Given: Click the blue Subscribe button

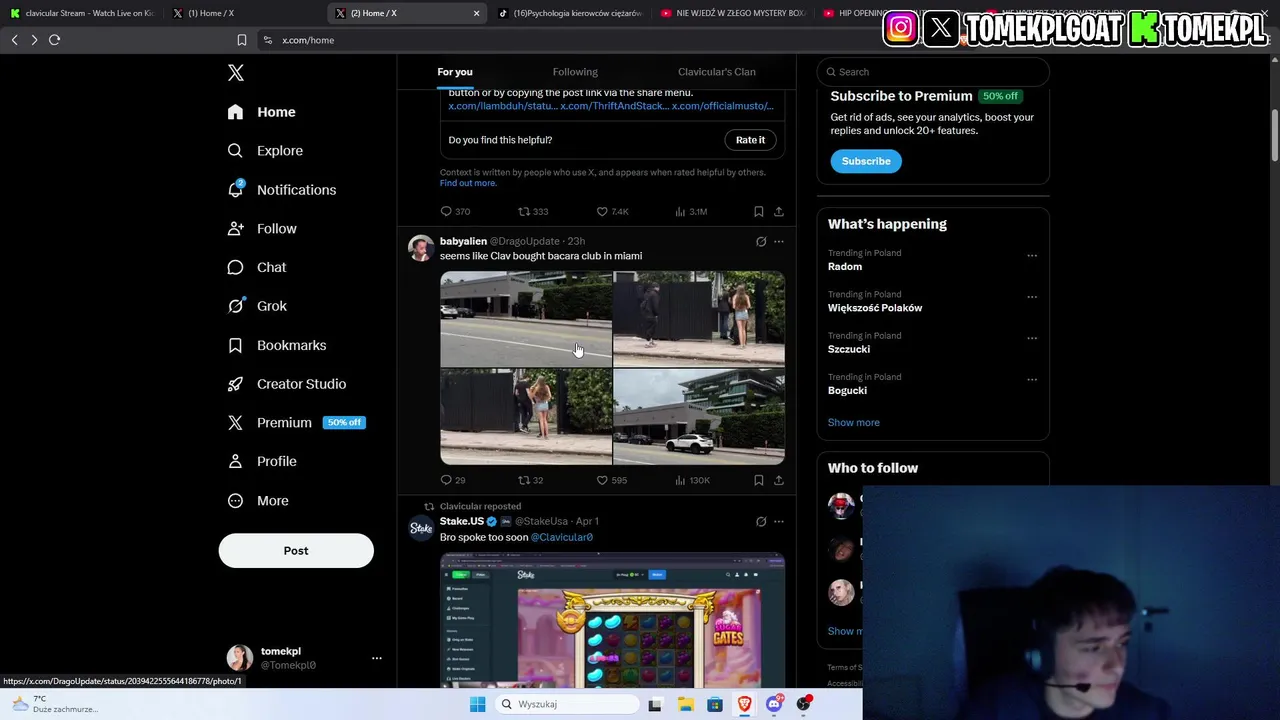Looking at the screenshot, I should (x=866, y=161).
